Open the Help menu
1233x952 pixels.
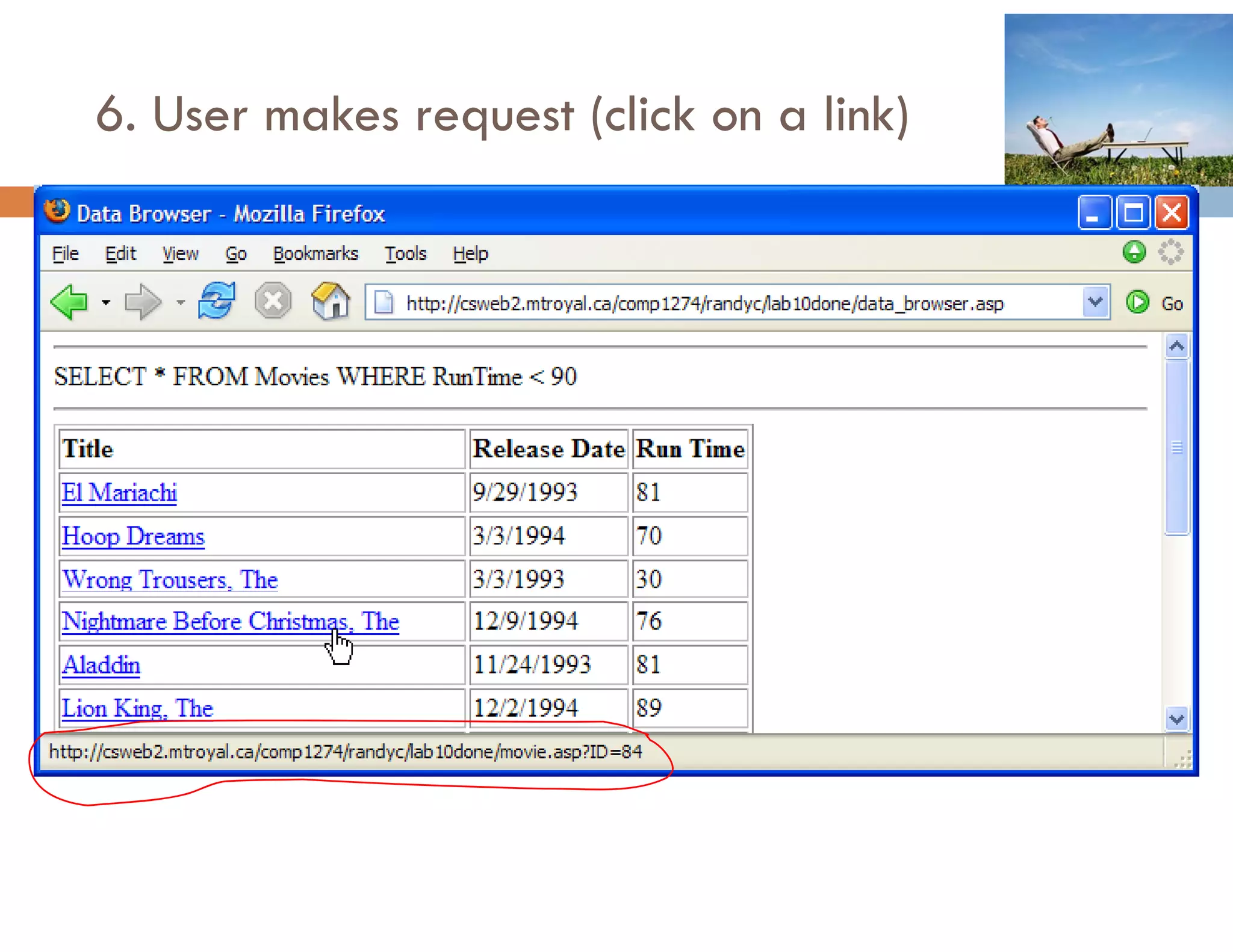tap(470, 253)
